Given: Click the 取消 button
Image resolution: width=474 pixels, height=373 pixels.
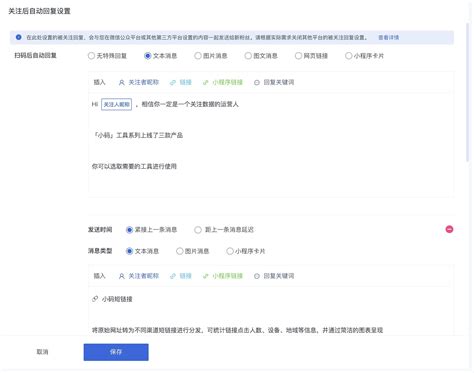Looking at the screenshot, I should (x=42, y=352).
